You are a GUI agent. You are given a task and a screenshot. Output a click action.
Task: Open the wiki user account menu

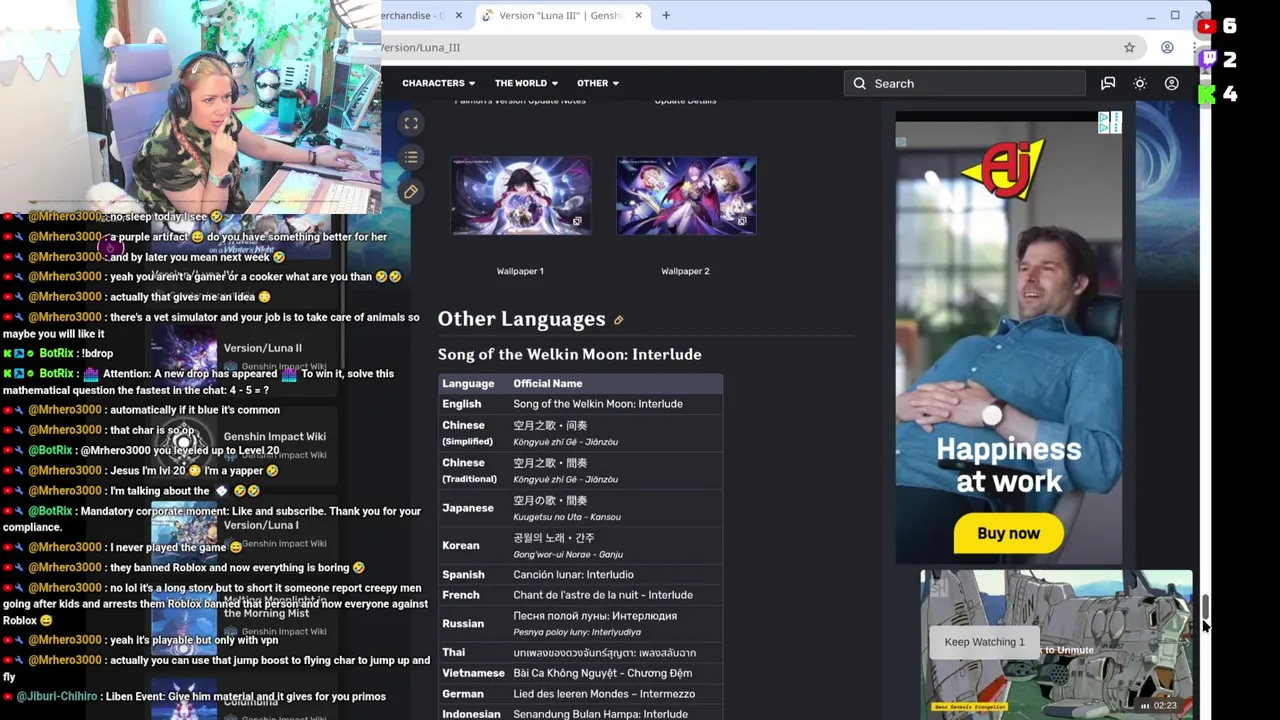[x=1172, y=83]
